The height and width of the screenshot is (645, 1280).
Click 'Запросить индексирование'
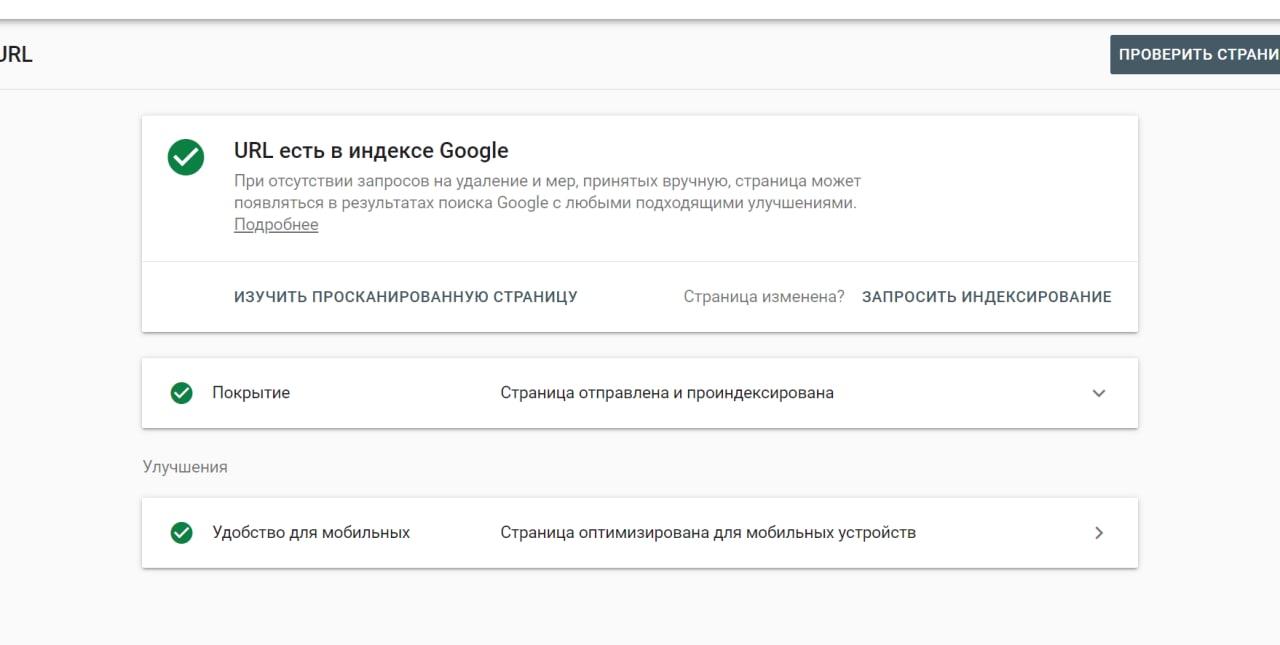(987, 297)
